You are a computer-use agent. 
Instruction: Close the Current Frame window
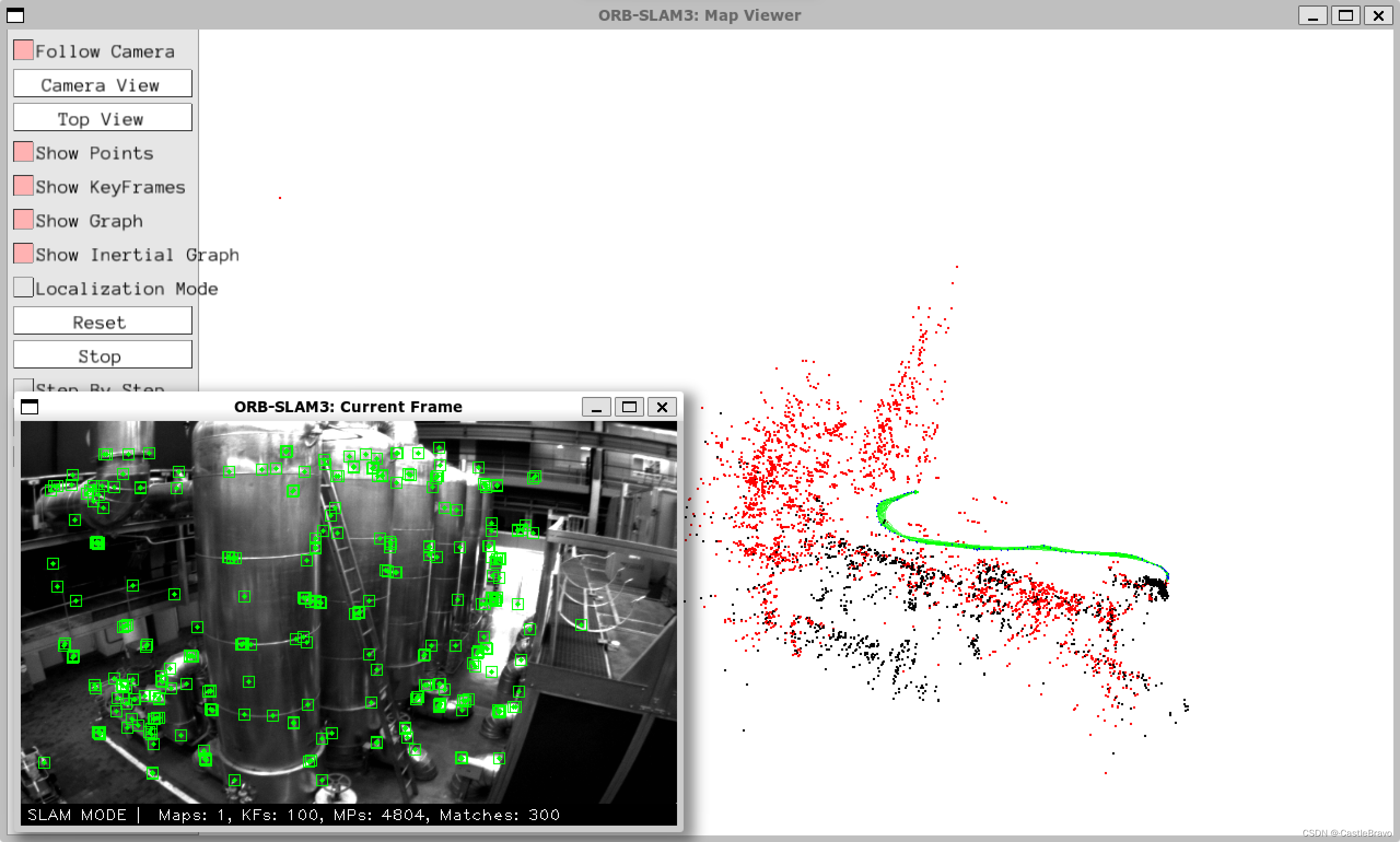click(x=662, y=407)
